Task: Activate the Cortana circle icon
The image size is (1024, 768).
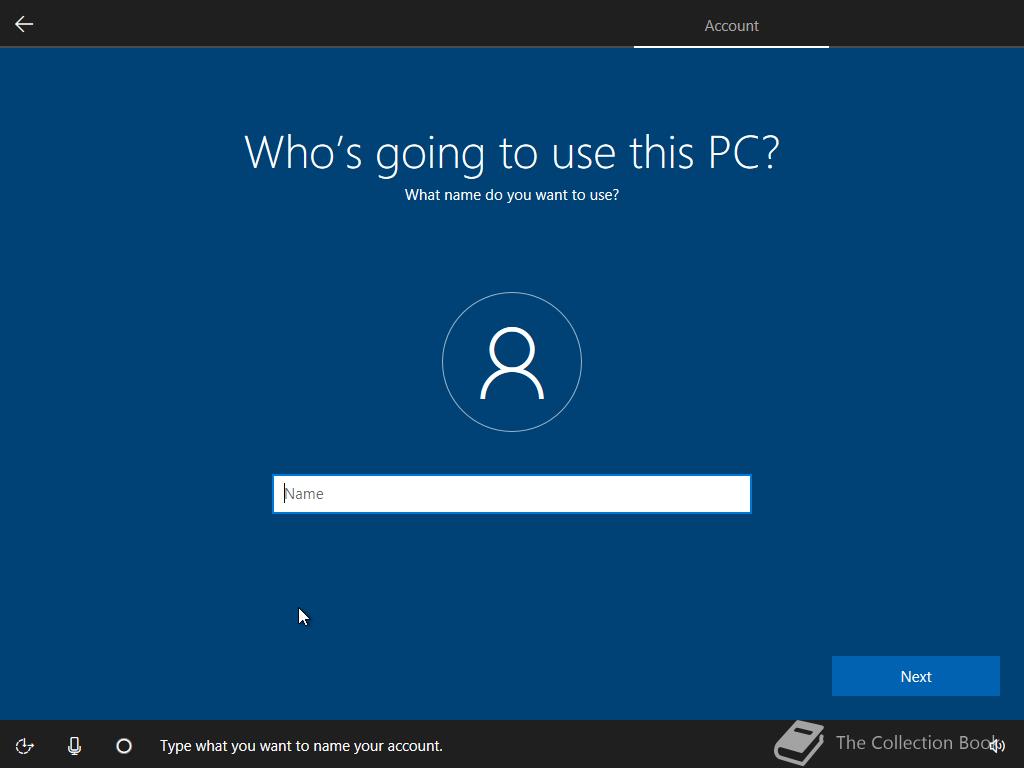Action: (x=124, y=746)
